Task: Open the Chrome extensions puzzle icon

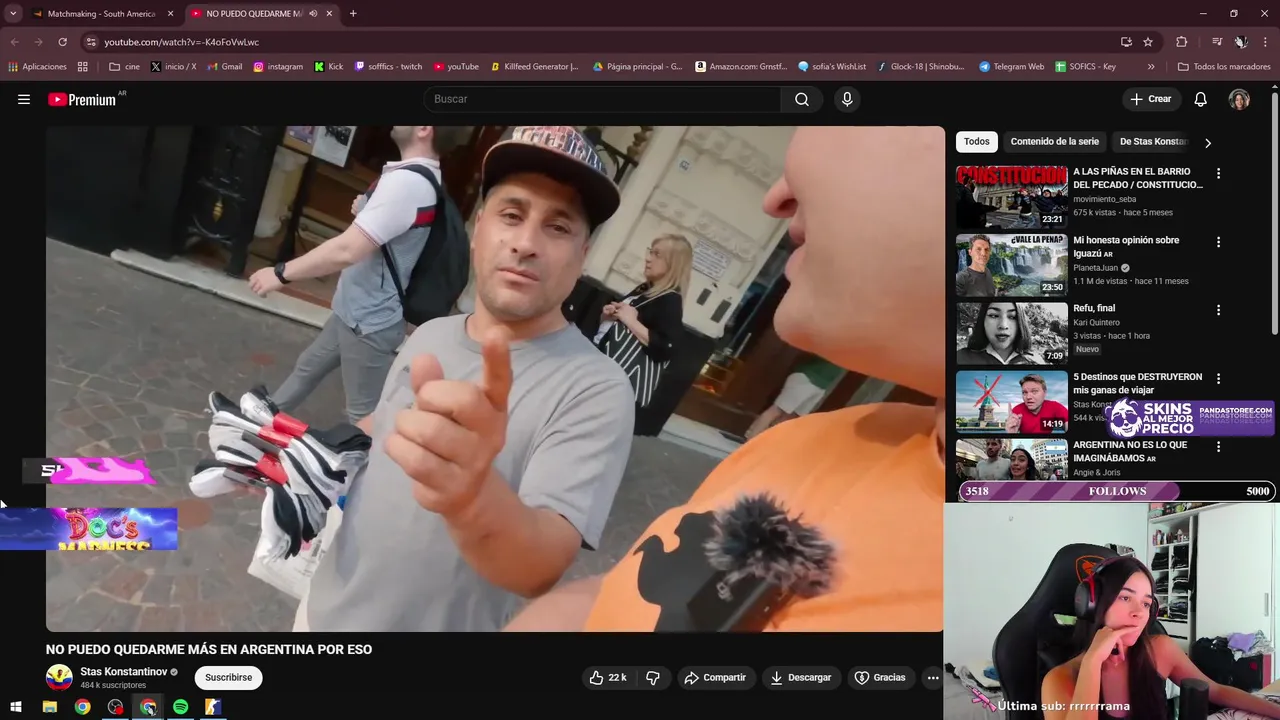Action: pyautogui.click(x=1182, y=42)
